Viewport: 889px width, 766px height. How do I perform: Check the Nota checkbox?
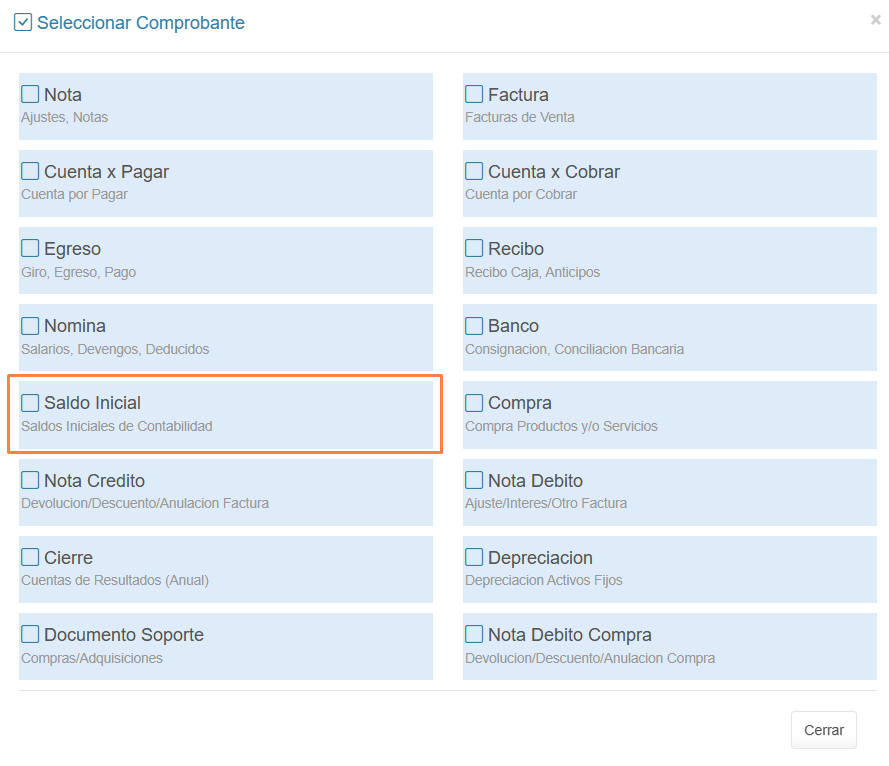30,95
